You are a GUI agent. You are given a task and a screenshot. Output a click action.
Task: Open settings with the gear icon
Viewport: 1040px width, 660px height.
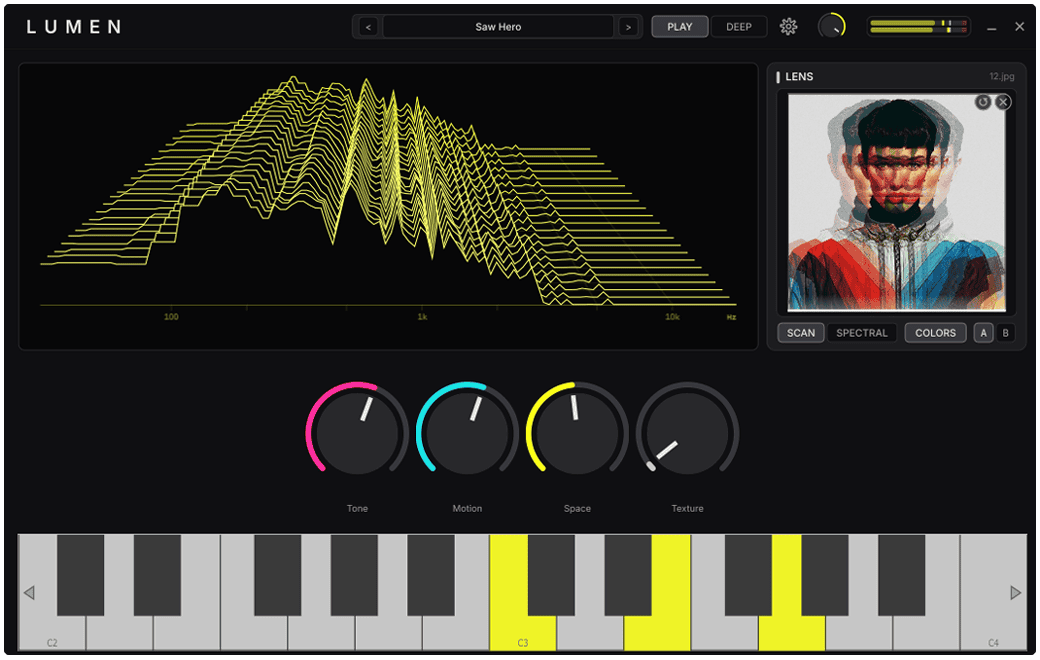(788, 27)
